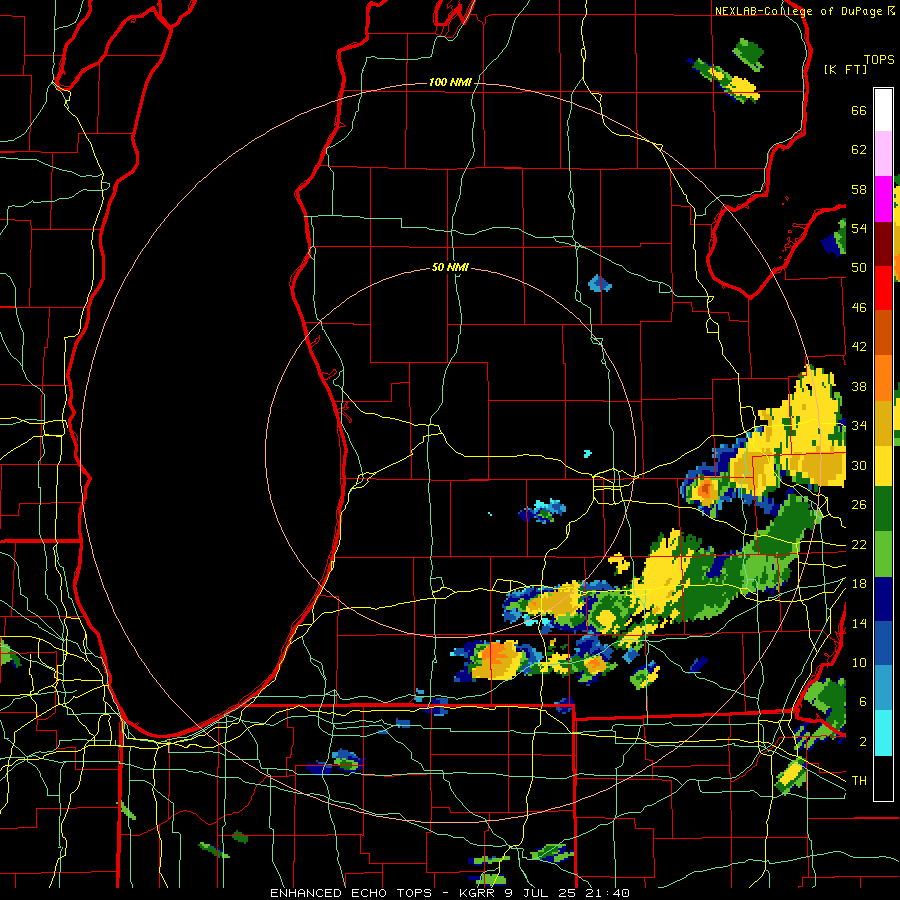900x900 pixels.
Task: Select the 26 legend value
Action: pos(859,505)
